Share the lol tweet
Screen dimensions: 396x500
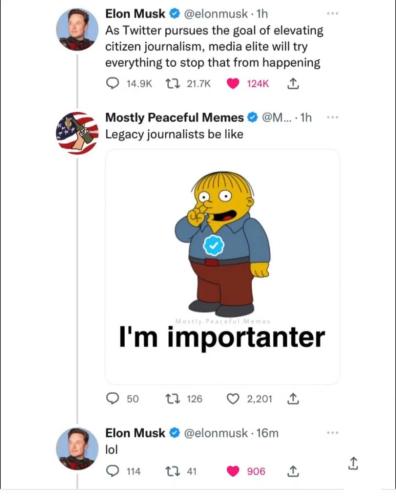293,471
